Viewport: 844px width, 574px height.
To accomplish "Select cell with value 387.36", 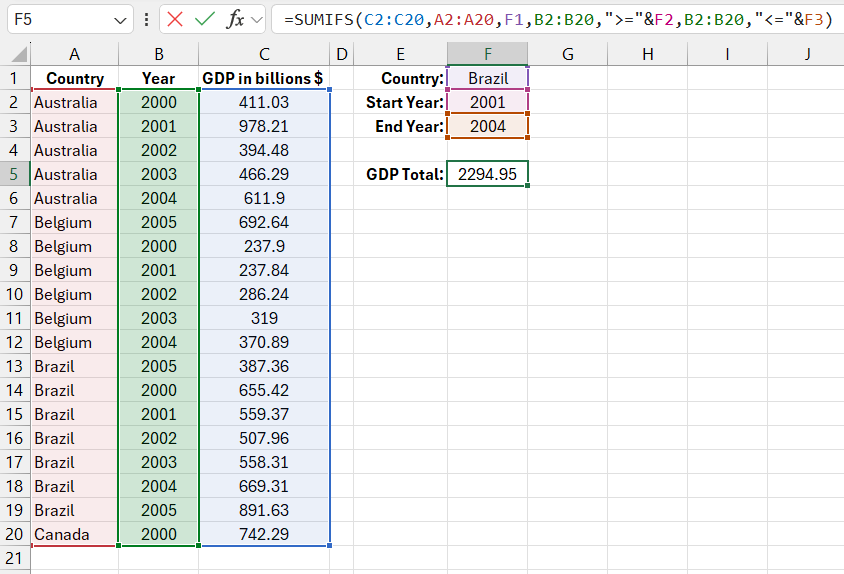I will 264,366.
